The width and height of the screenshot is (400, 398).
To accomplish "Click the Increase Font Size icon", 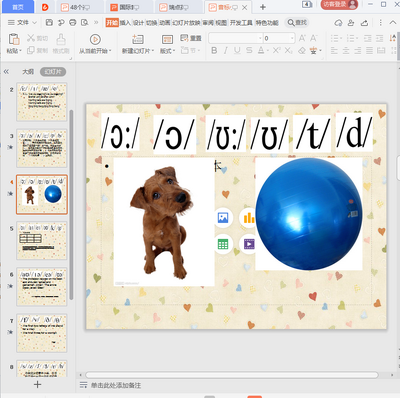I will [x=302, y=38].
